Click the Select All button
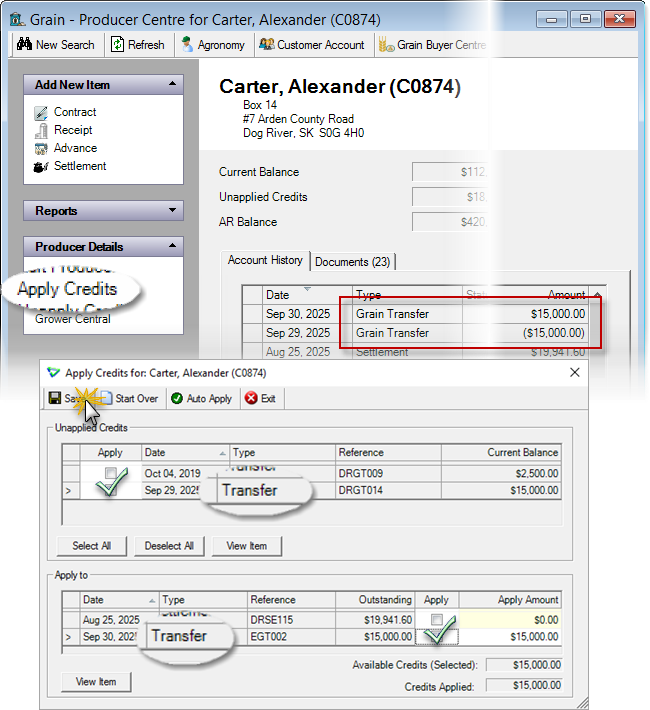This screenshot has height=710, width=650. tap(91, 546)
